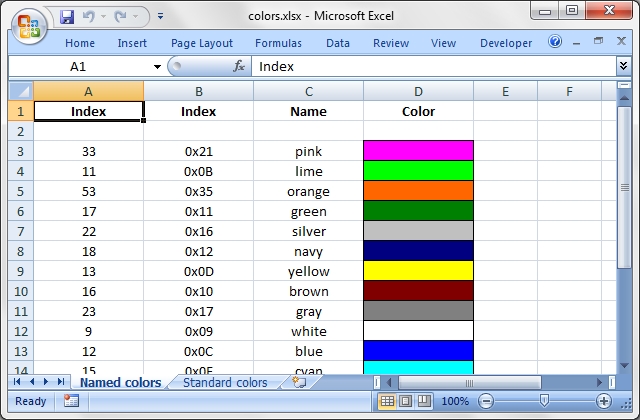
Task: Insert a new worksheet tab
Action: [x=299, y=382]
